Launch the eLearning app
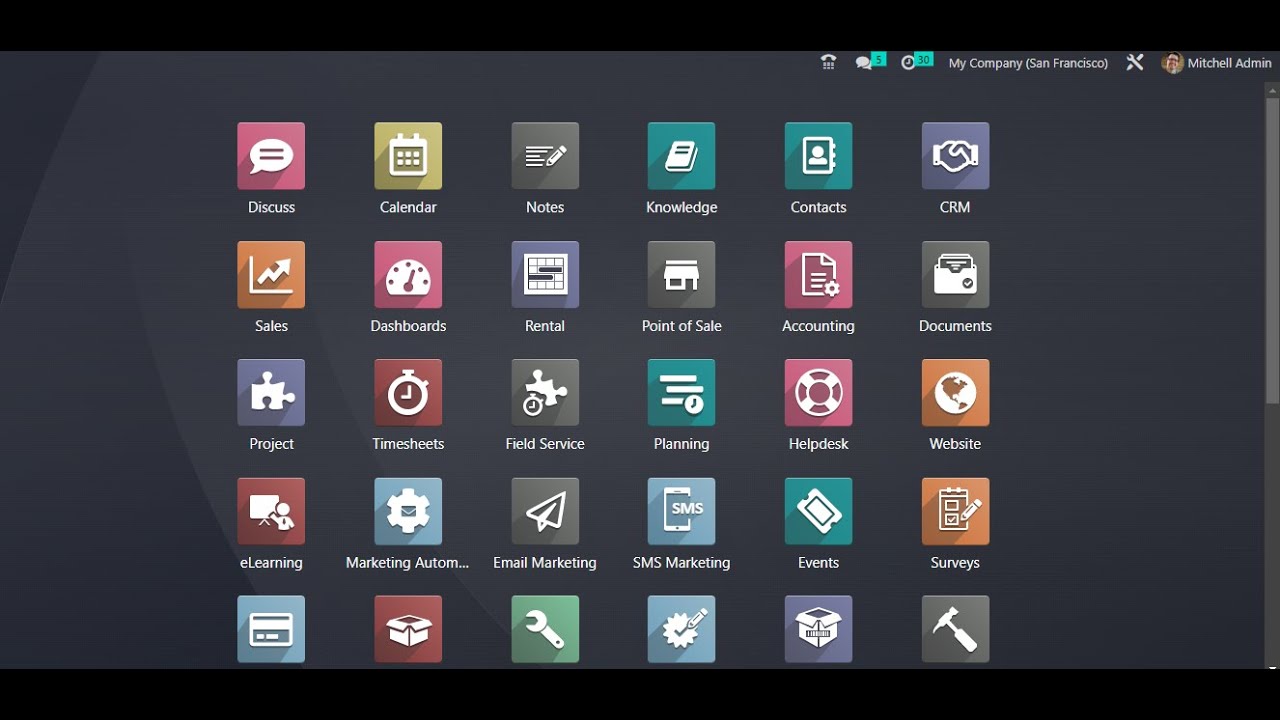The width and height of the screenshot is (1280, 720). (x=271, y=512)
